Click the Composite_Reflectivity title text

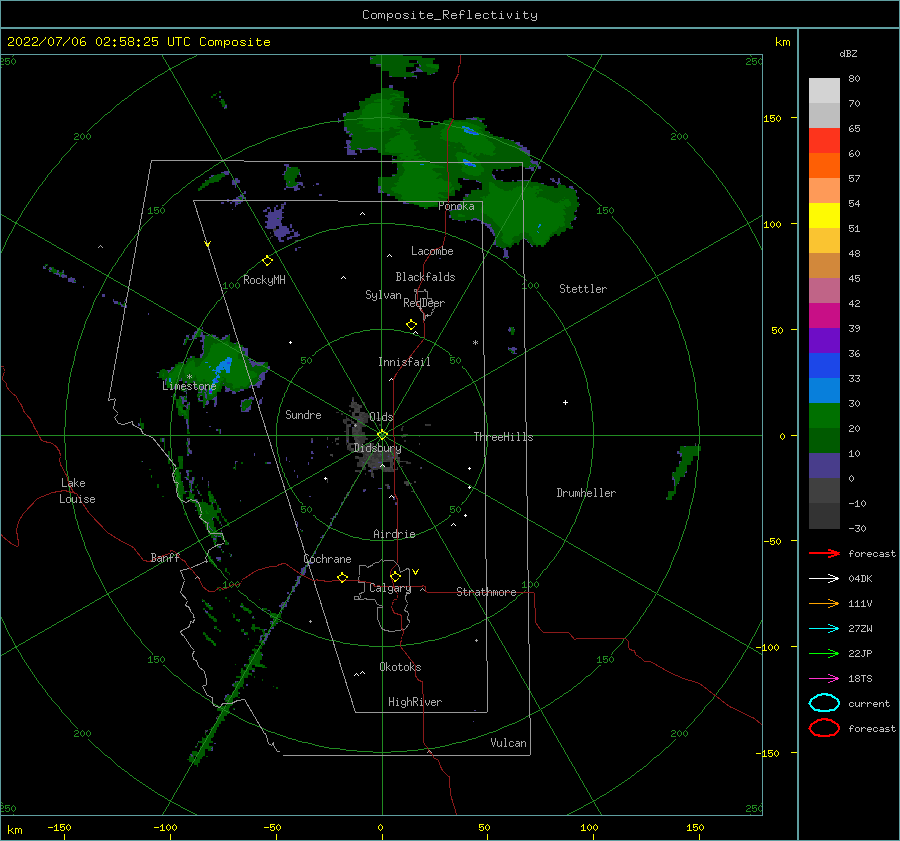click(x=450, y=15)
